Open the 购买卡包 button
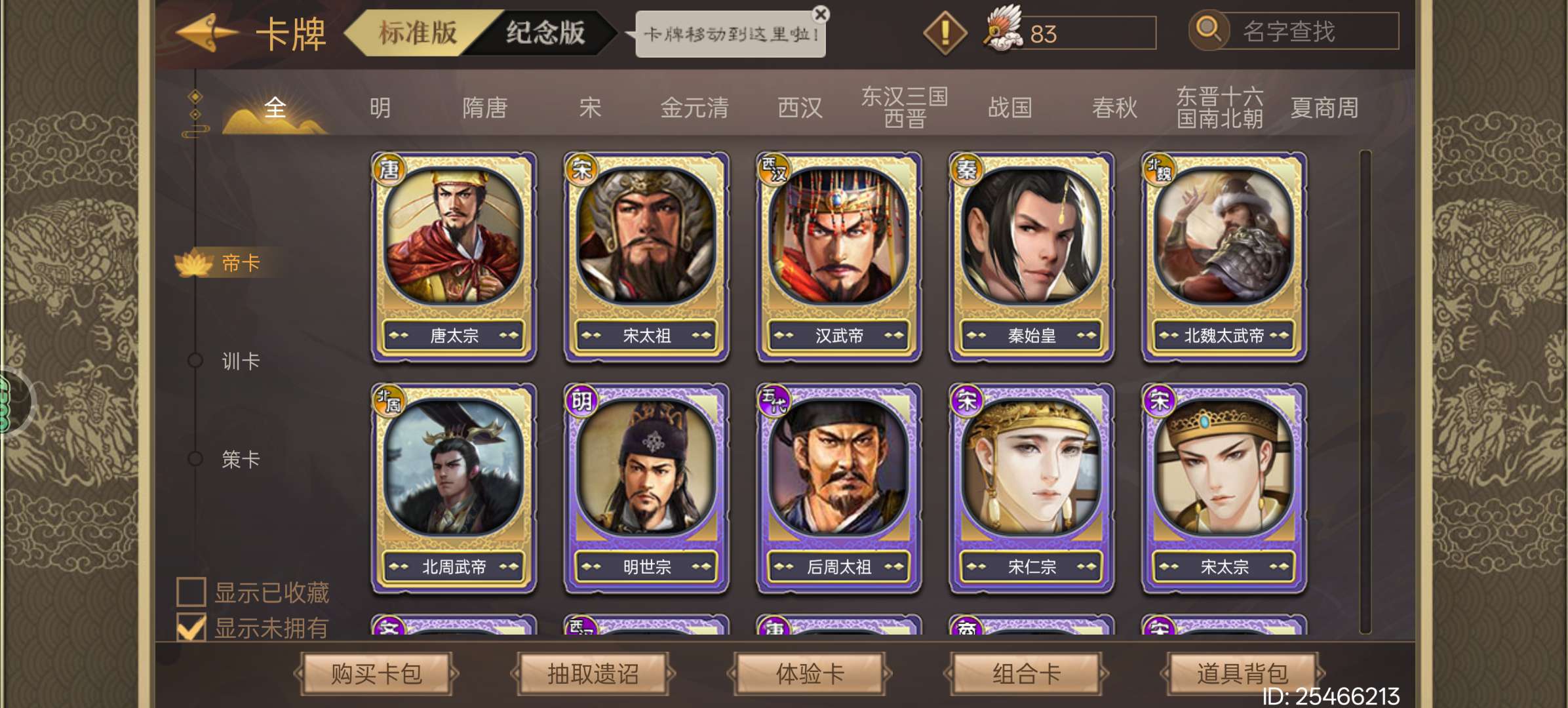This screenshot has height=708, width=1568. pos(376,673)
